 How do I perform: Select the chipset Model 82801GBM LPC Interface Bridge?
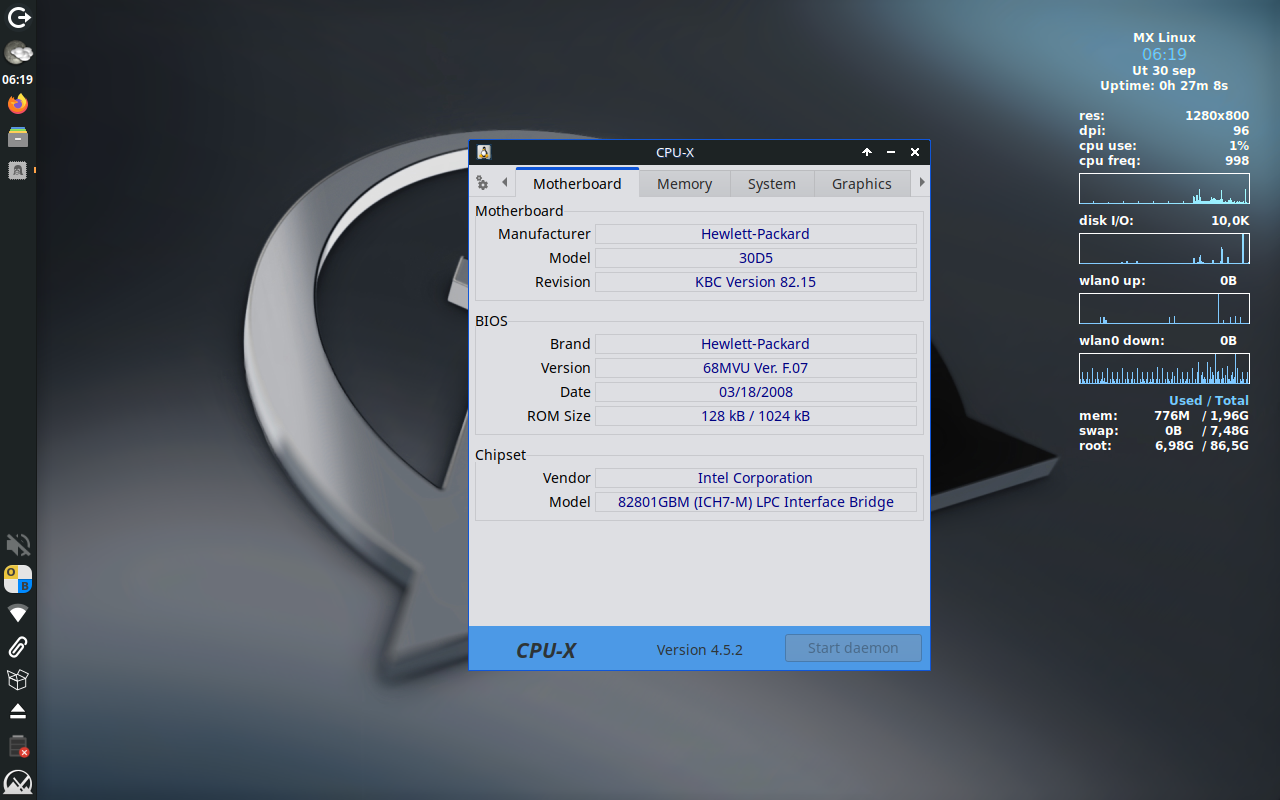[x=756, y=502]
